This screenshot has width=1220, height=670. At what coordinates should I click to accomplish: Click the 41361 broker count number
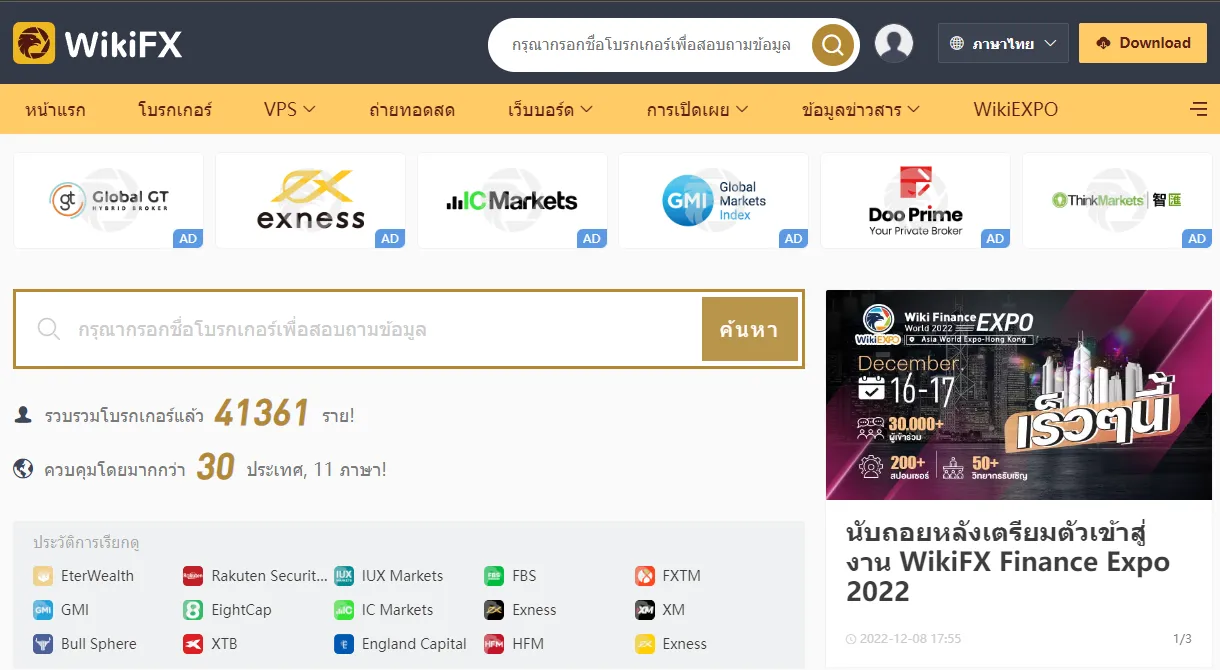[x=262, y=412]
